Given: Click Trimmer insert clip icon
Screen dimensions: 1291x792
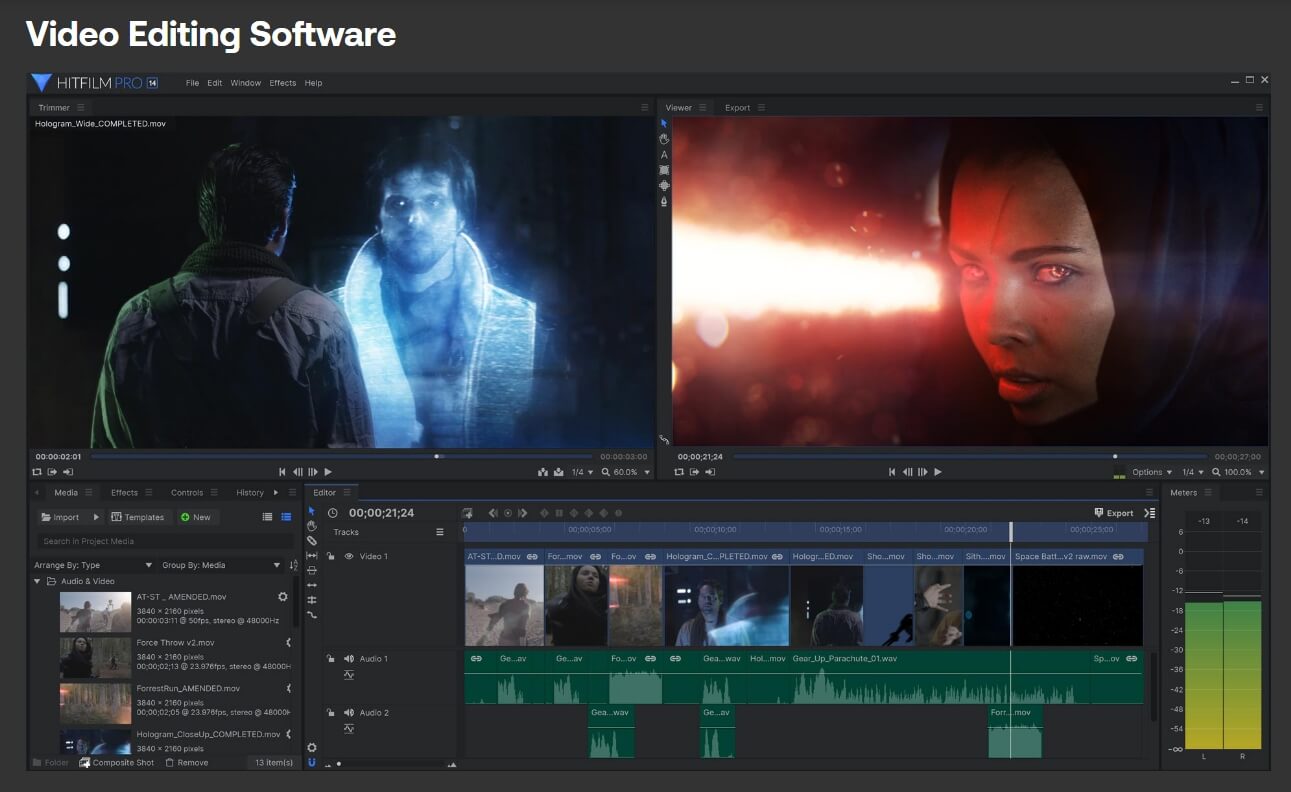Looking at the screenshot, I should pos(543,472).
